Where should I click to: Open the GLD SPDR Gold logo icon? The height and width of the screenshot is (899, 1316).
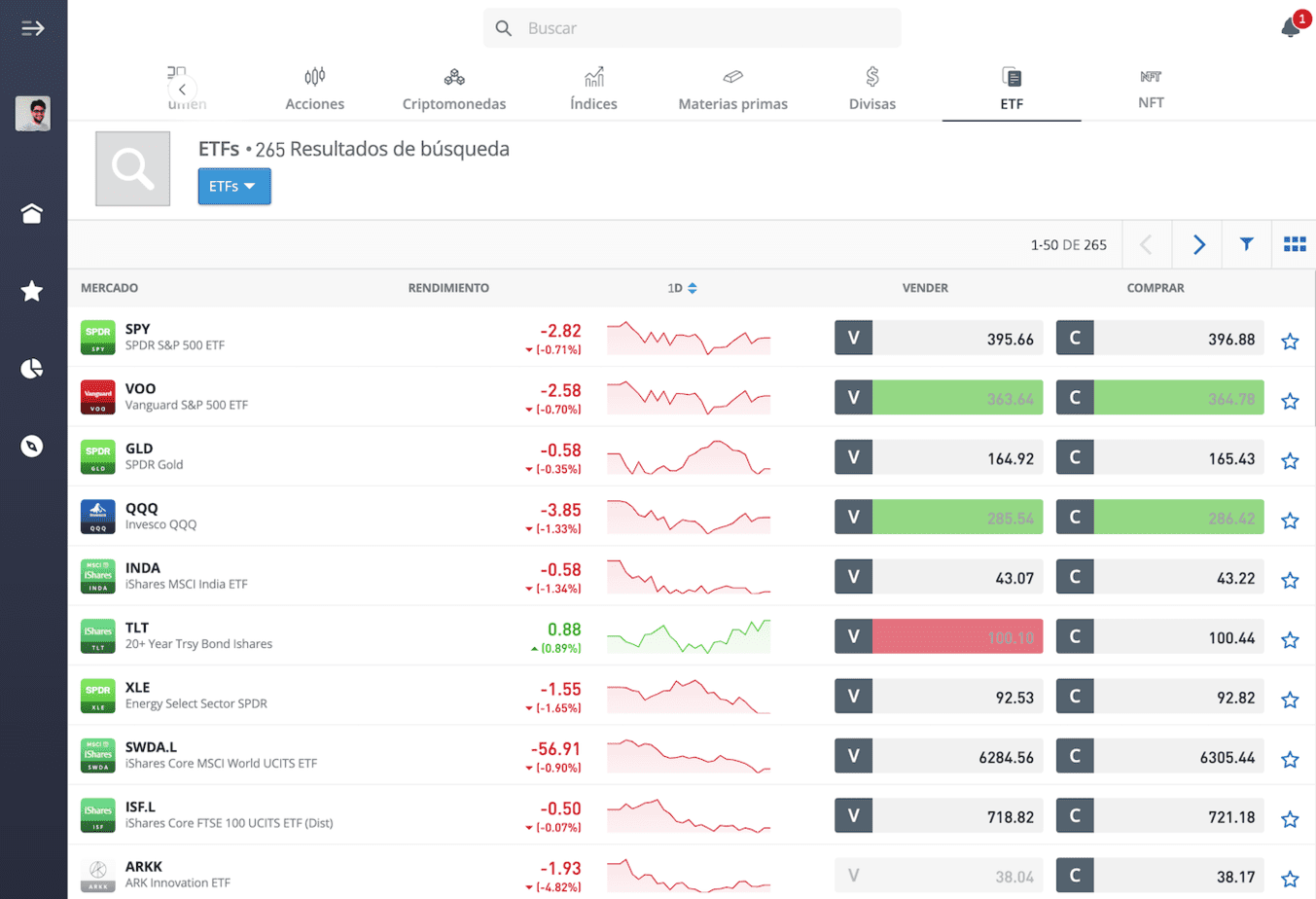click(98, 457)
